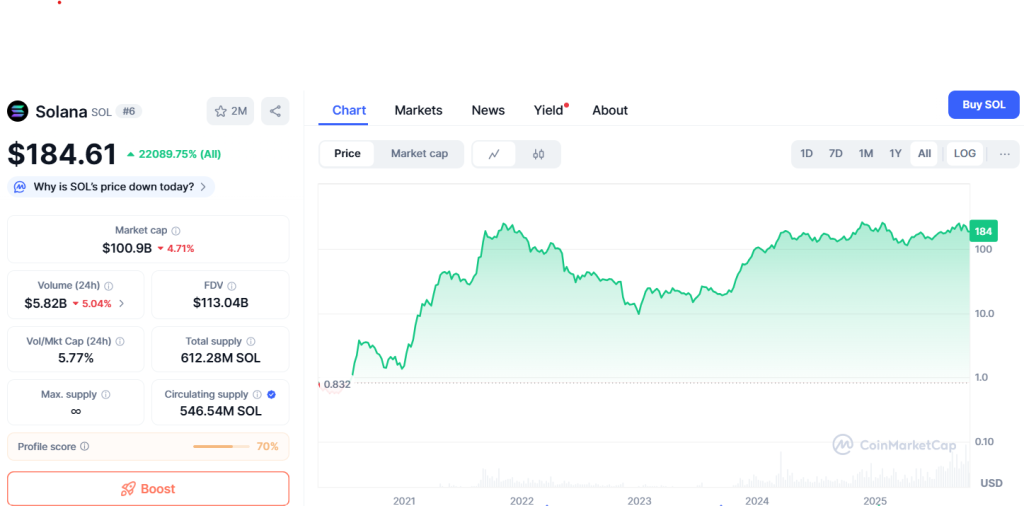1024x506 pixels.
Task: Click the Circulating supply verified badge
Action: pos(272,395)
